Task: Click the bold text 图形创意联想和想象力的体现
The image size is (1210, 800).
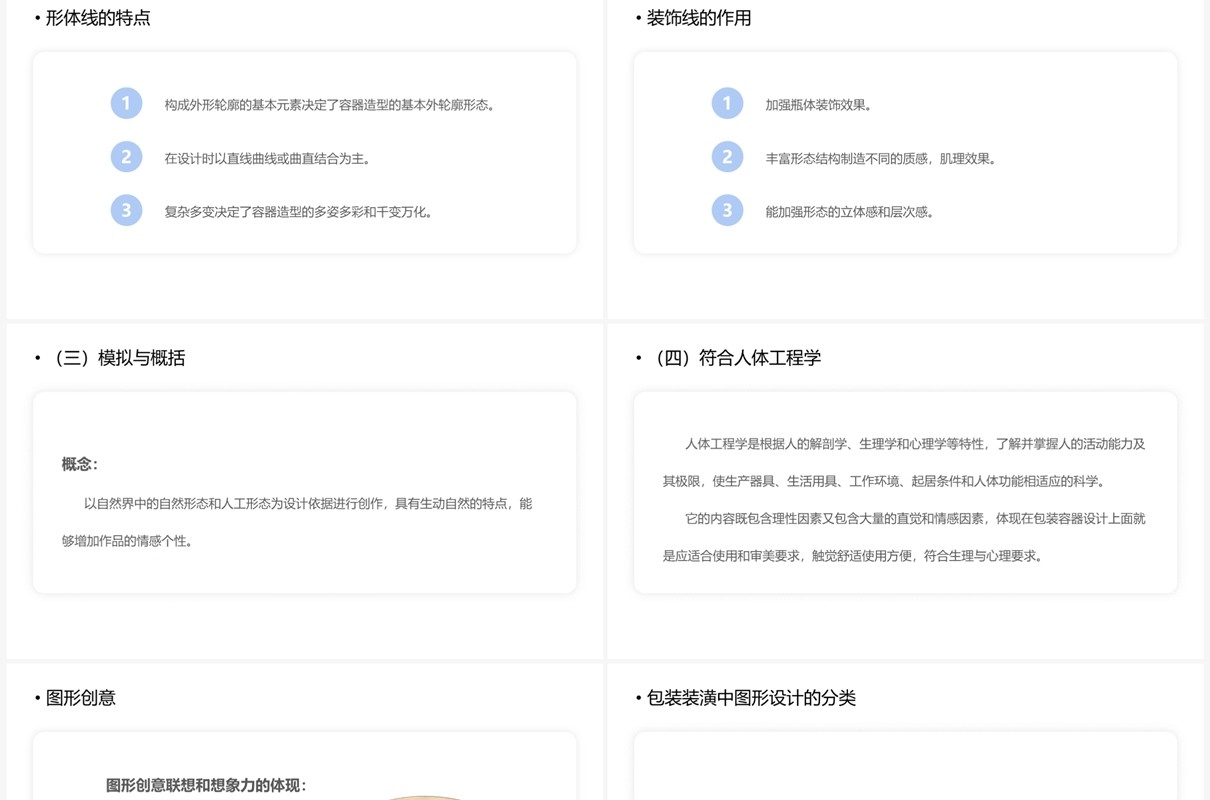Action: tap(207, 786)
